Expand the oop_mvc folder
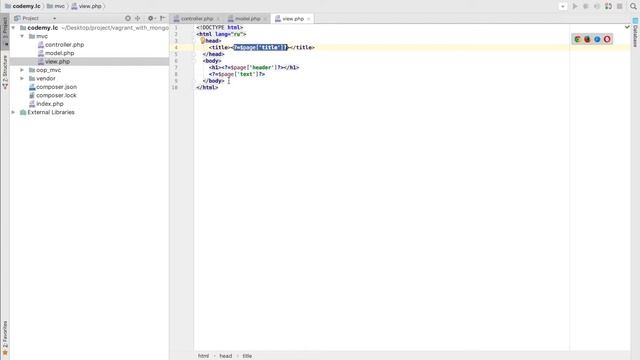Image resolution: width=640 pixels, height=360 pixels. pyautogui.click(x=22, y=70)
